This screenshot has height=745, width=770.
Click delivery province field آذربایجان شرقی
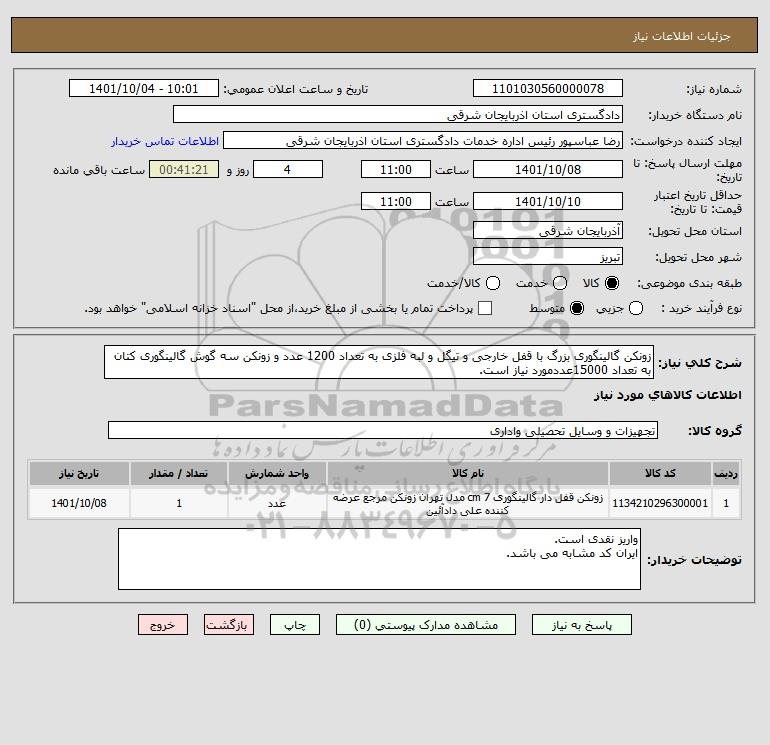[x=548, y=230]
